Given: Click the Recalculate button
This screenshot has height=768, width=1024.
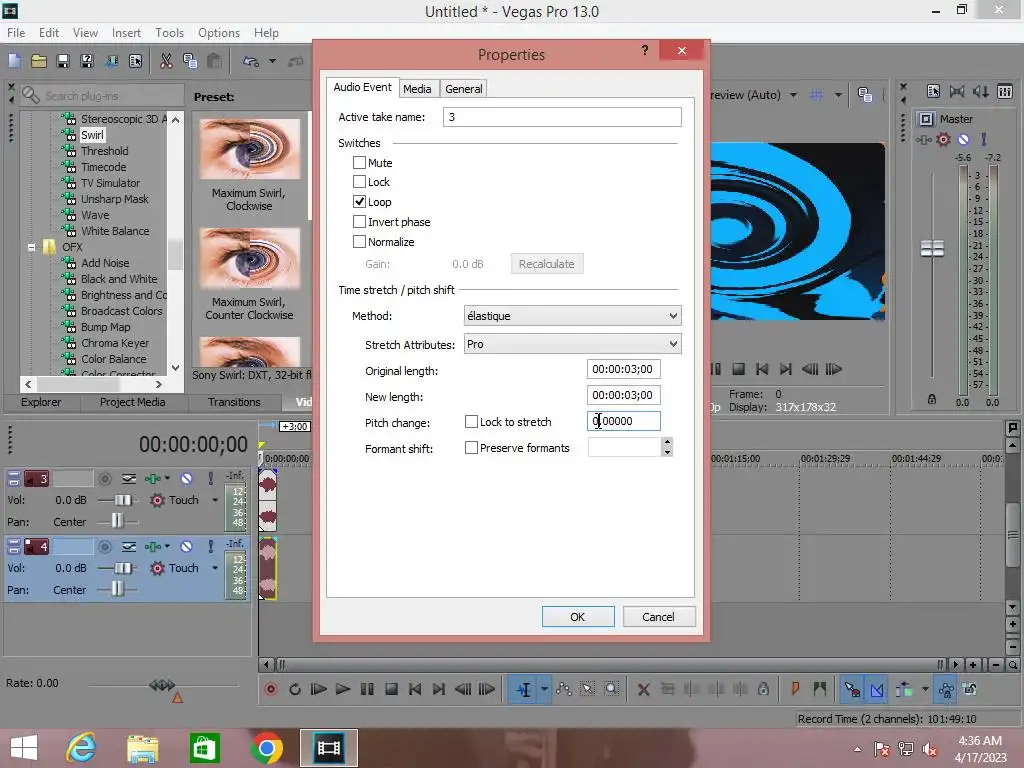Looking at the screenshot, I should 547,264.
